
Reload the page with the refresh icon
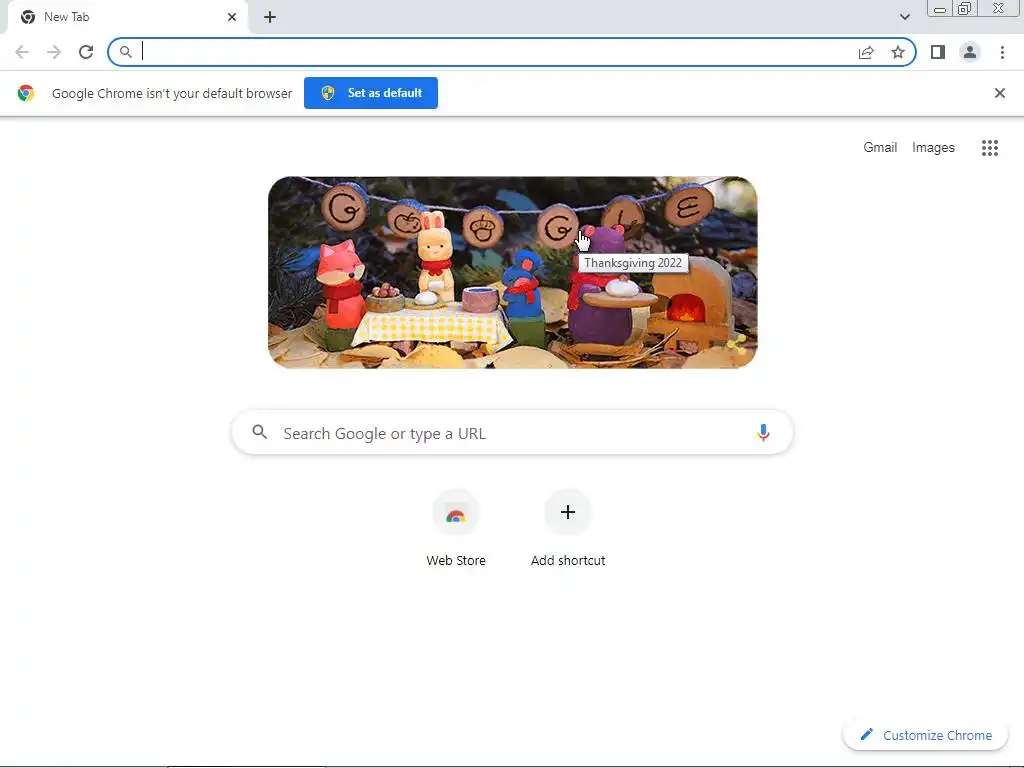coord(86,52)
